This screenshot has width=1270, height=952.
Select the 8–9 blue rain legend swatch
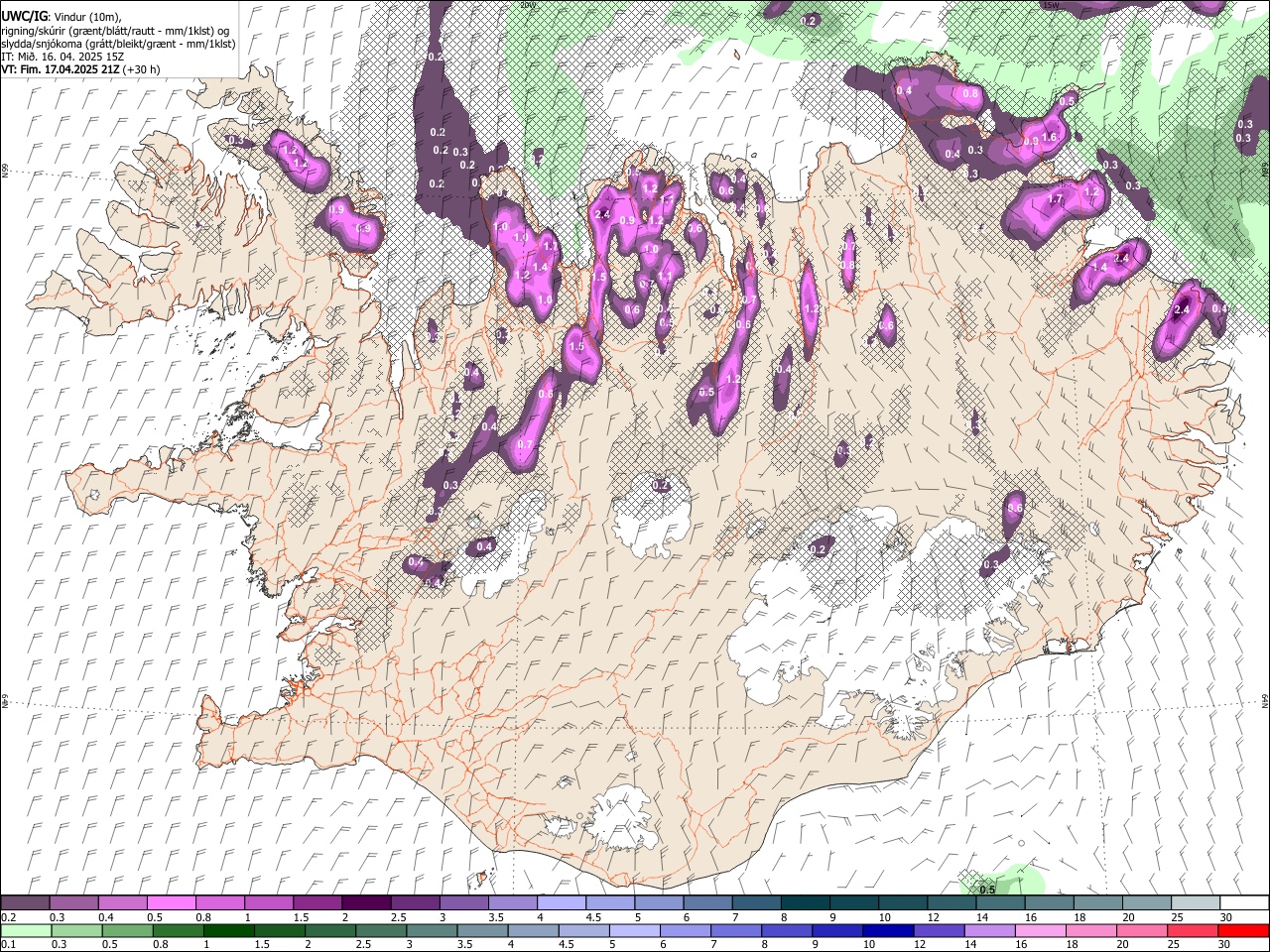pos(786,930)
